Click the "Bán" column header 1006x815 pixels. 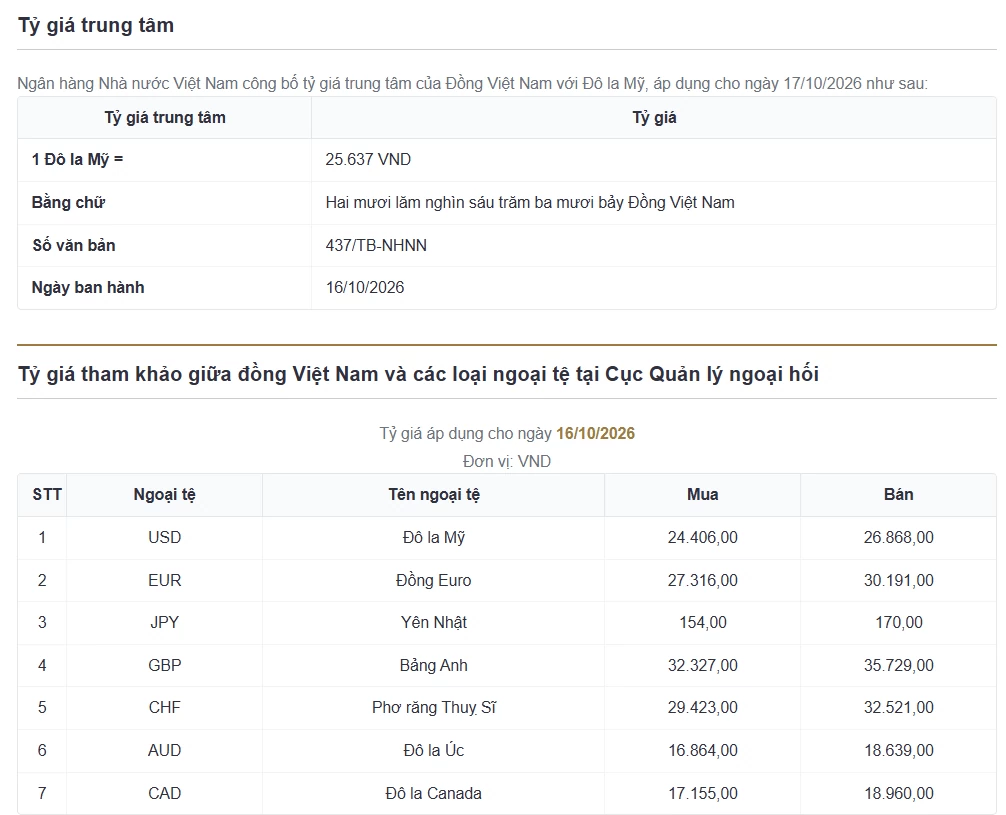point(898,495)
